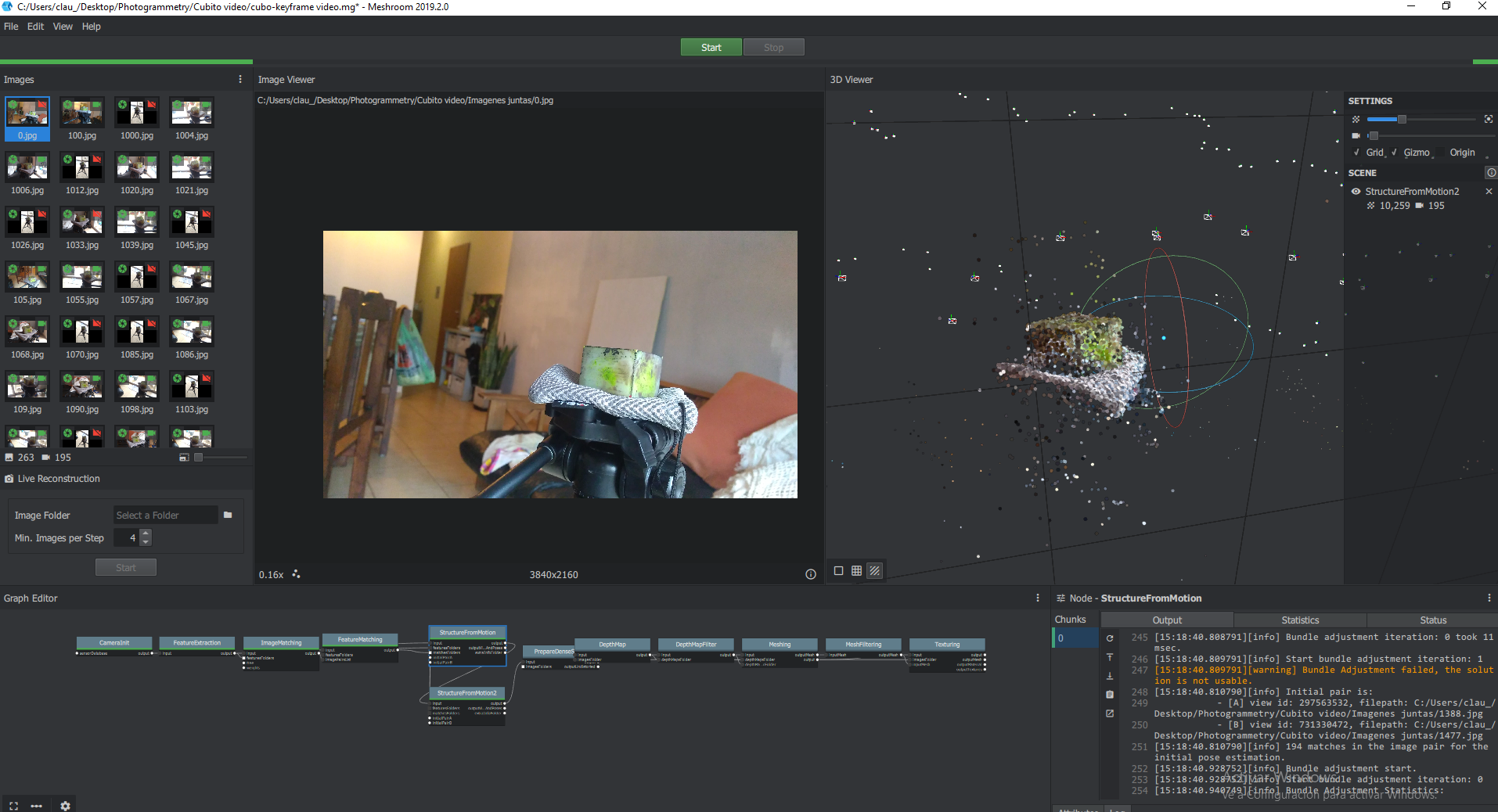The height and width of the screenshot is (812, 1498).
Task: Open Graph Editor settings gear
Action: (66, 806)
